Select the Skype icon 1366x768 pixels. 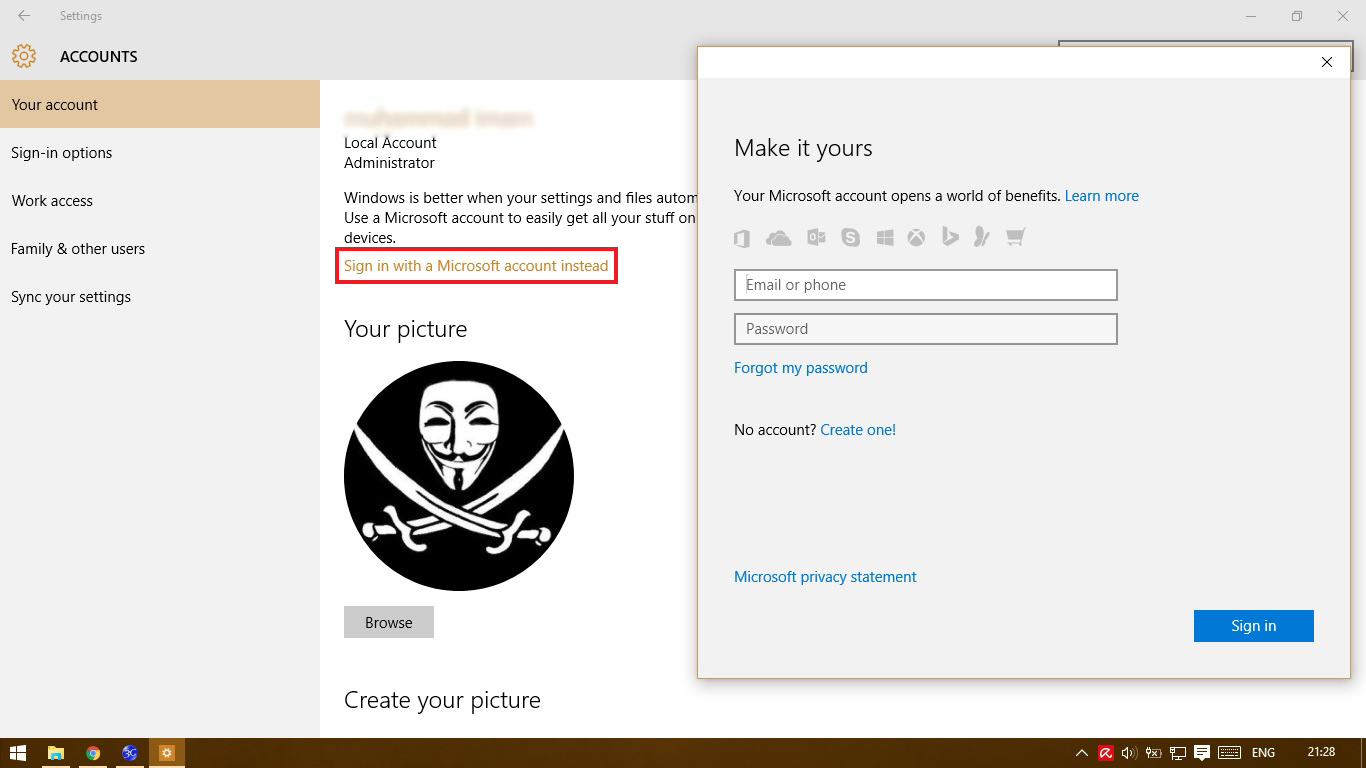point(851,237)
